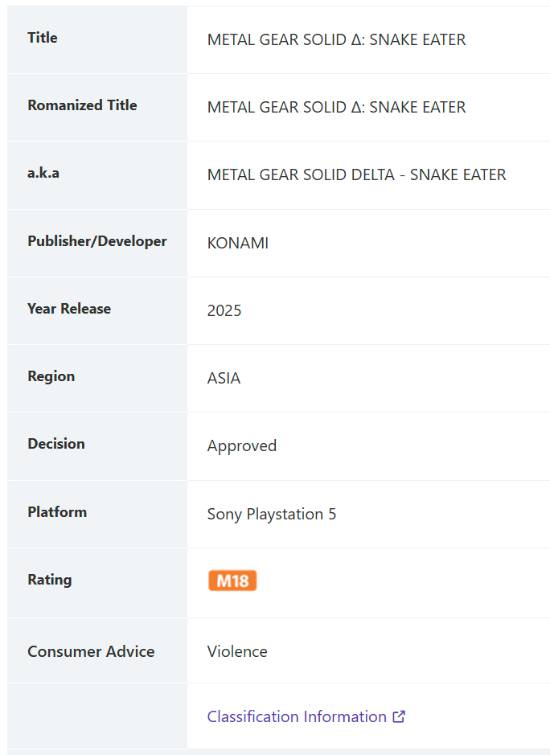550x755 pixels.
Task: Click the 2025 year release value
Action: tap(224, 311)
